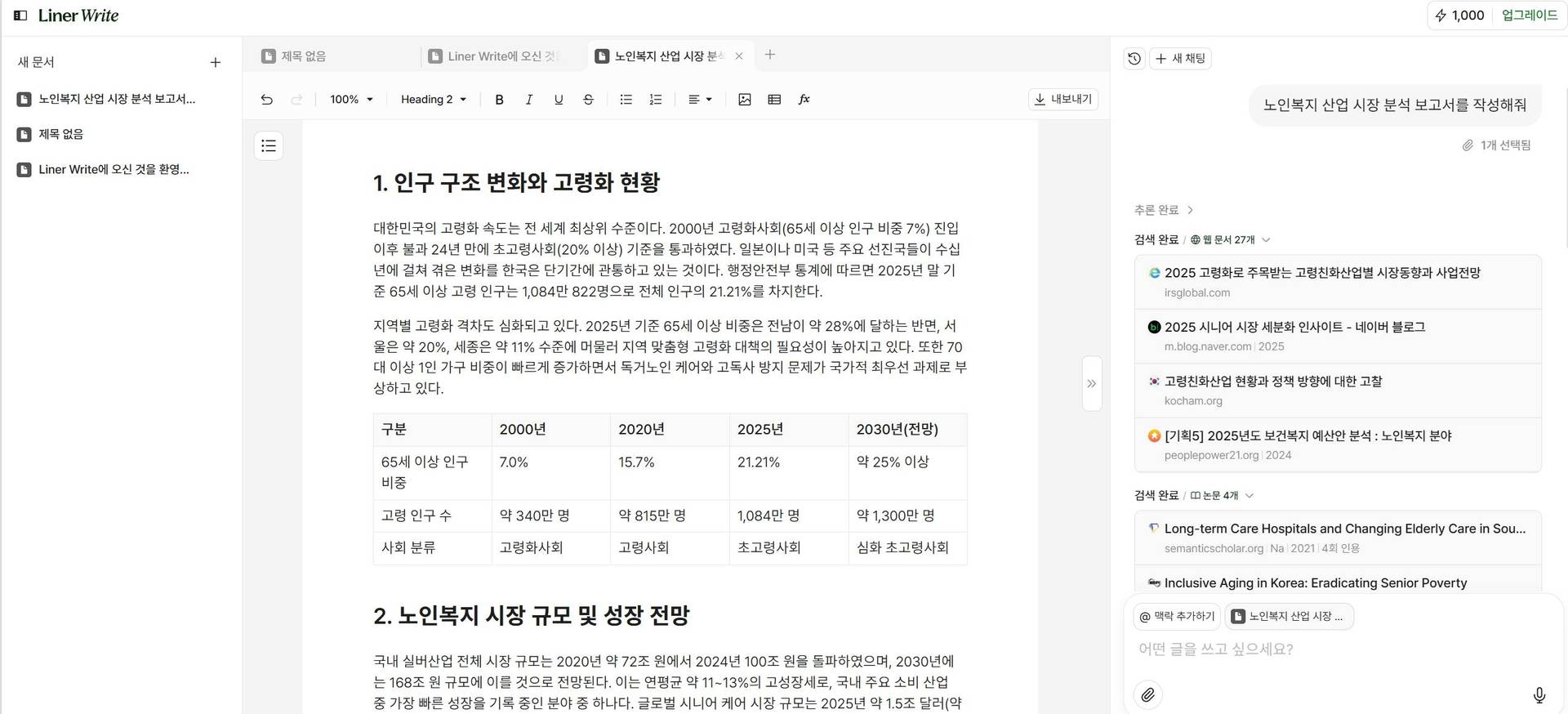Open the text alignment dropdown
This screenshot has height=714, width=1568.
700,100
